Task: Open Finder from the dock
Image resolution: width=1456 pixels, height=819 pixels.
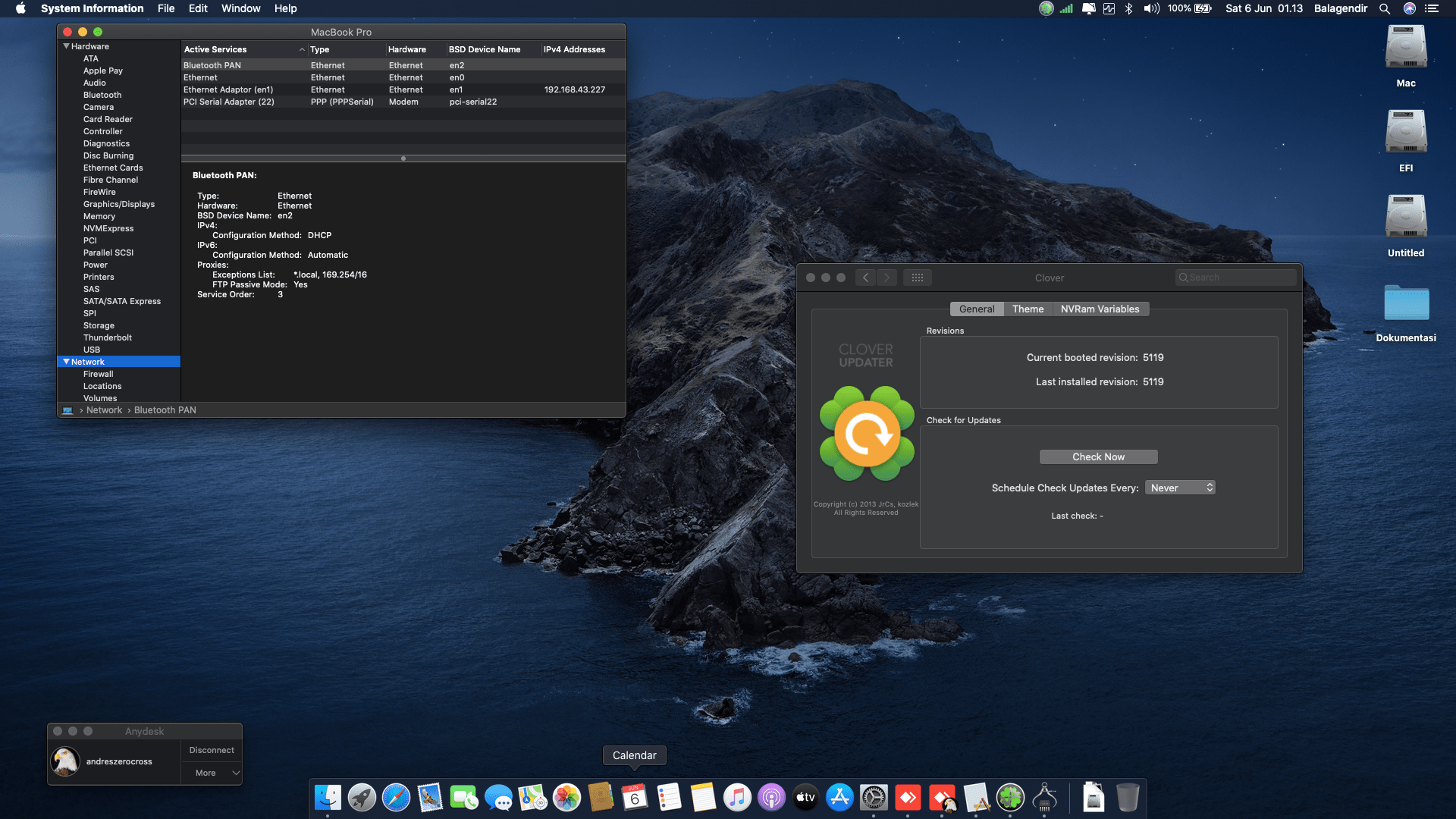Action: pyautogui.click(x=328, y=798)
